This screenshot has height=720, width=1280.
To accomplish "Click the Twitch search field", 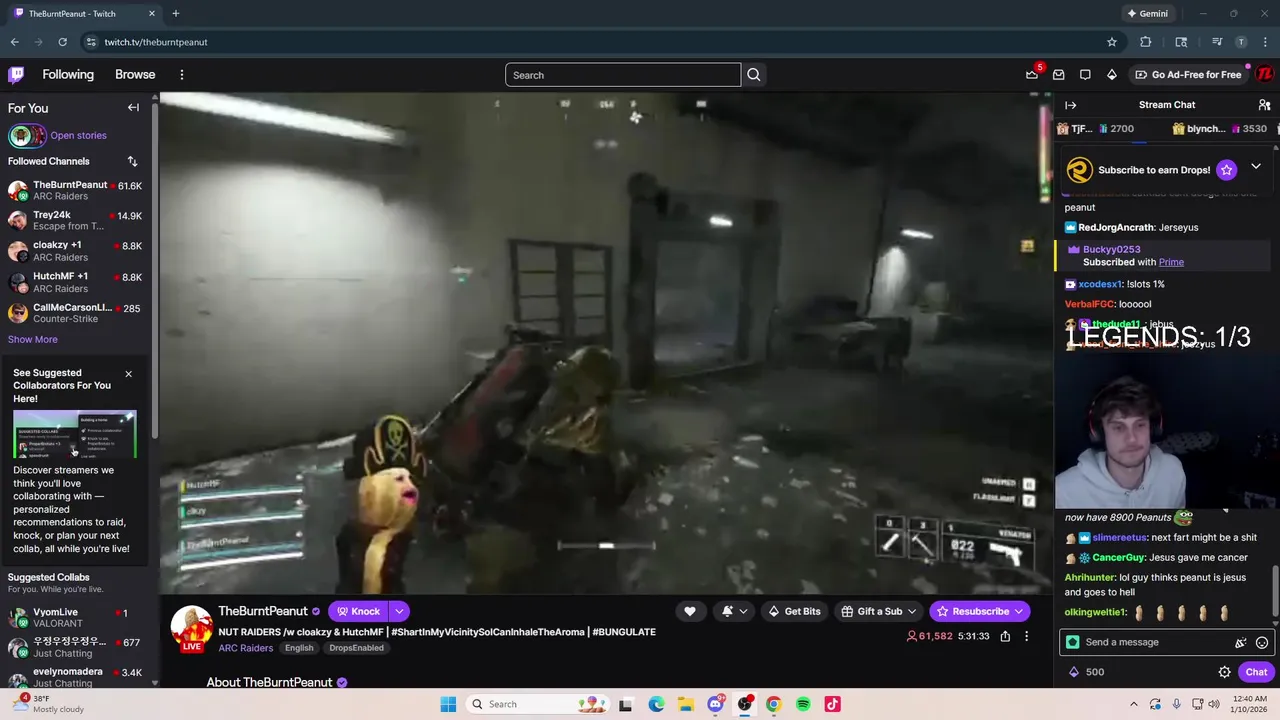I will [x=623, y=75].
